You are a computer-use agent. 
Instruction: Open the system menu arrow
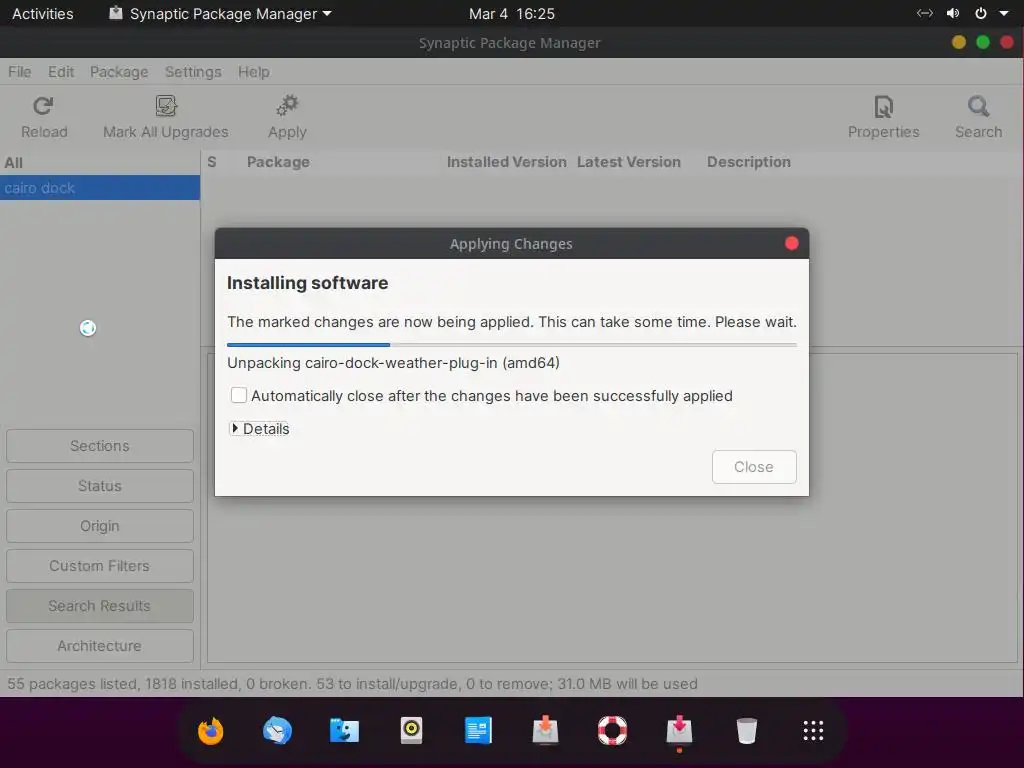(1004, 13)
